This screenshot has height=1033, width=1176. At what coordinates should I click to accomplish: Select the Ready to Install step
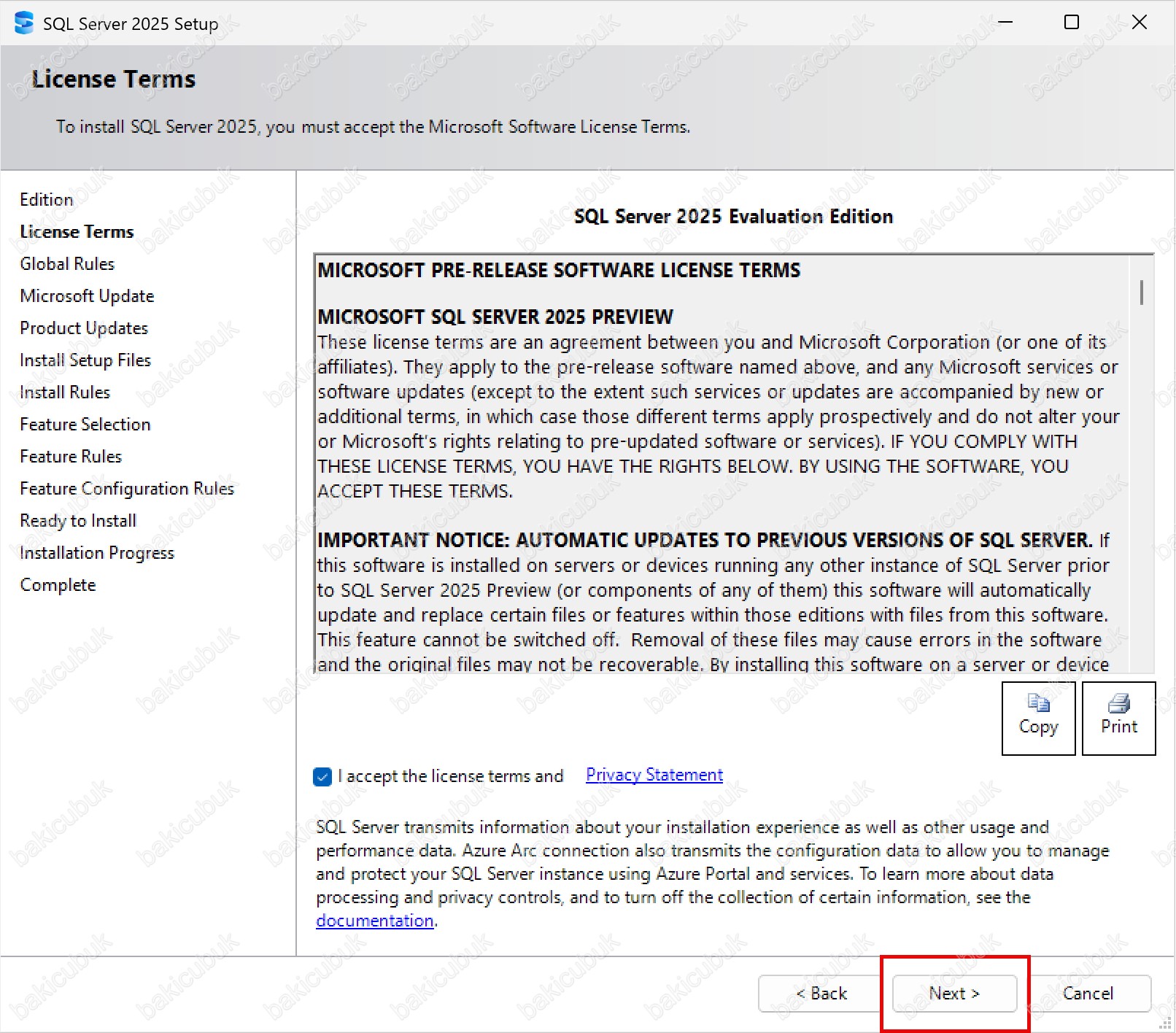(x=78, y=521)
